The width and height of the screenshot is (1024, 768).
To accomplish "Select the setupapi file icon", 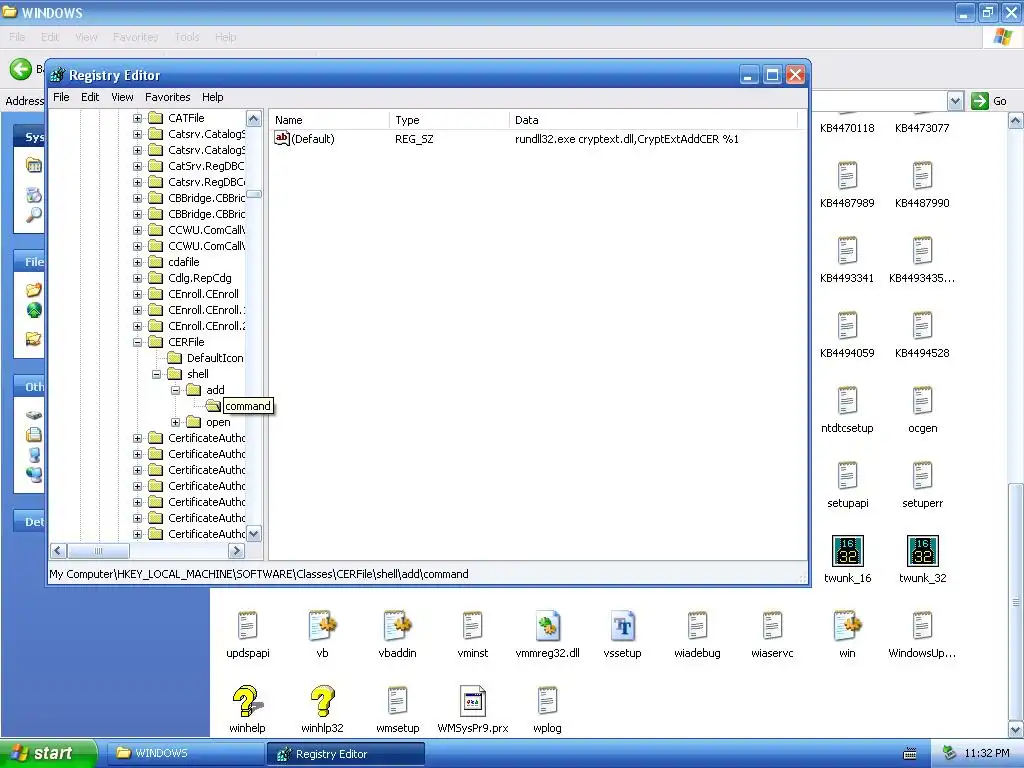I will coord(847,476).
